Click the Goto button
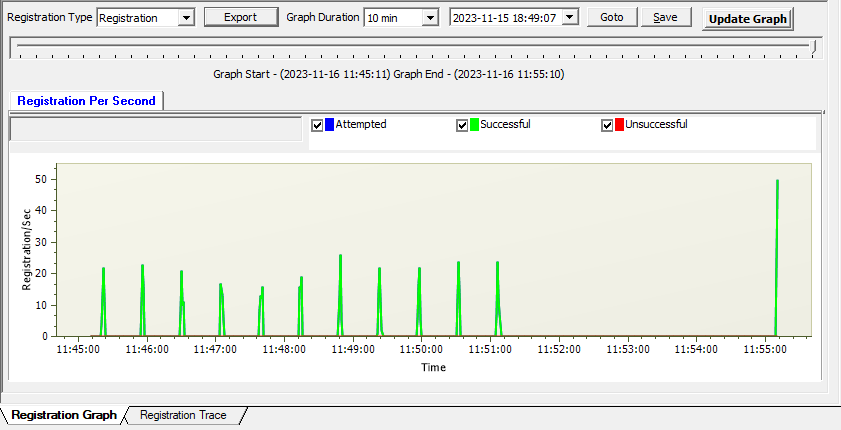Screen dimensions: 841x430 click(612, 17)
